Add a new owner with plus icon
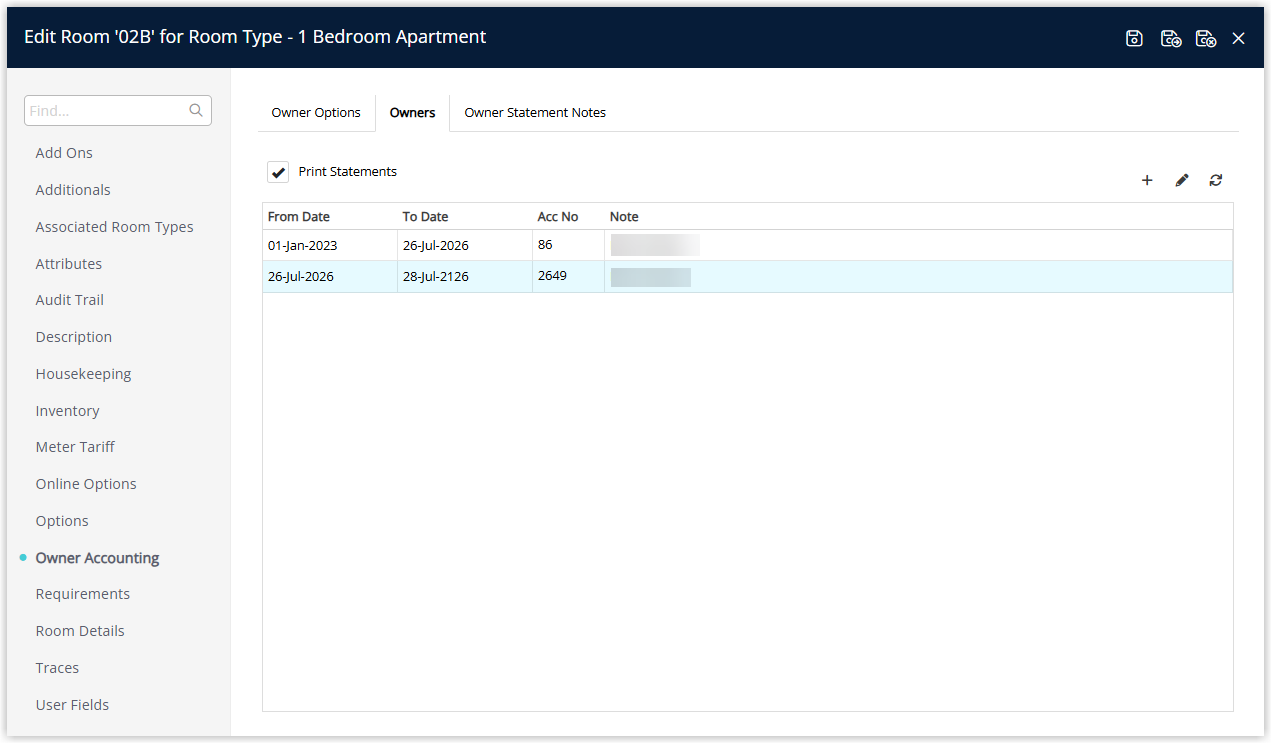1272x744 pixels. click(x=1147, y=180)
